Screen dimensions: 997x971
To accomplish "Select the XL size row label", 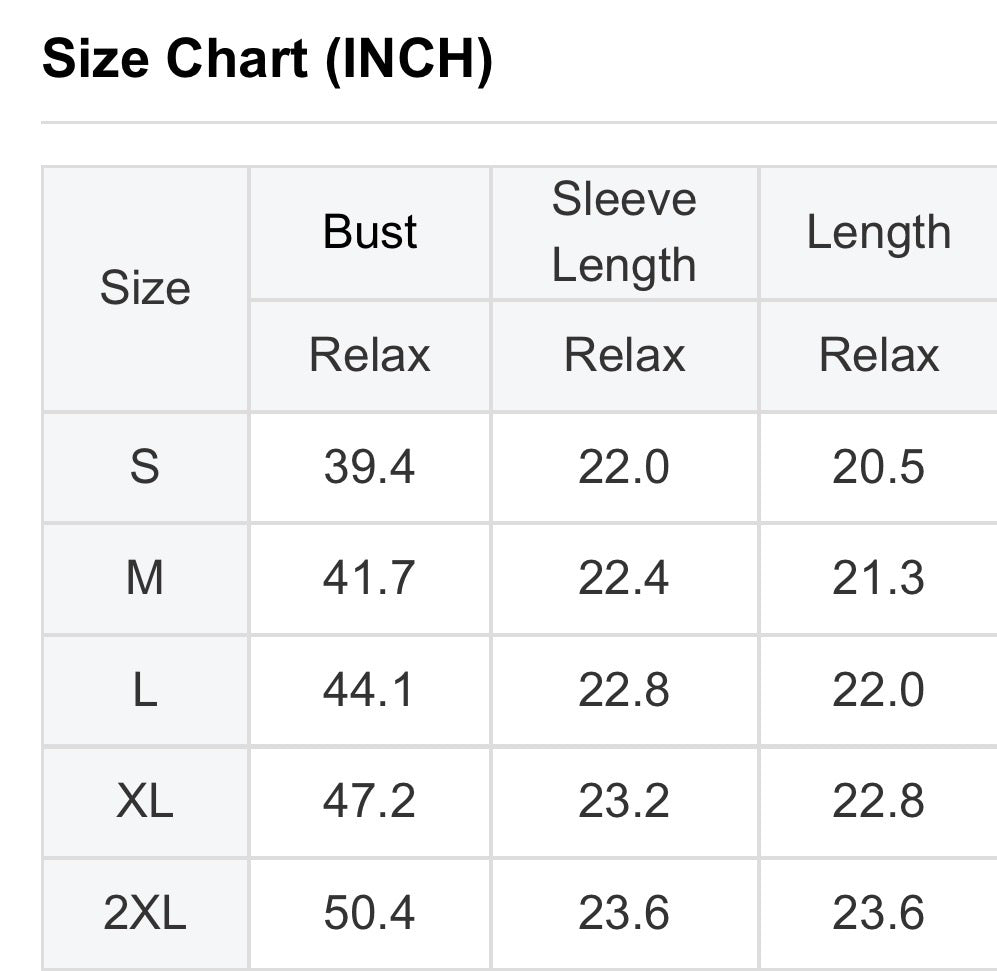I will click(x=145, y=801).
